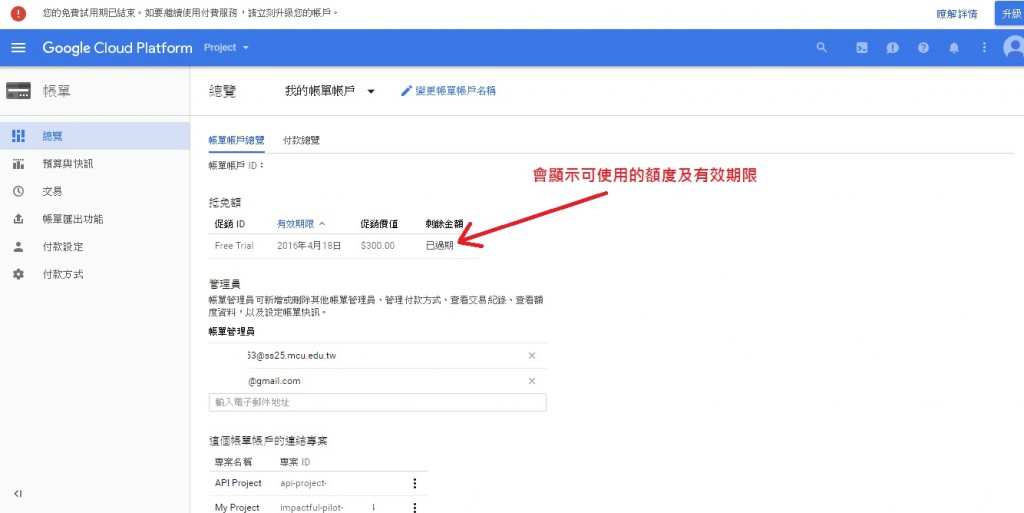The image size is (1024, 513).
Task: Click the 專案名稱 column header
Action: pyautogui.click(x=233, y=462)
